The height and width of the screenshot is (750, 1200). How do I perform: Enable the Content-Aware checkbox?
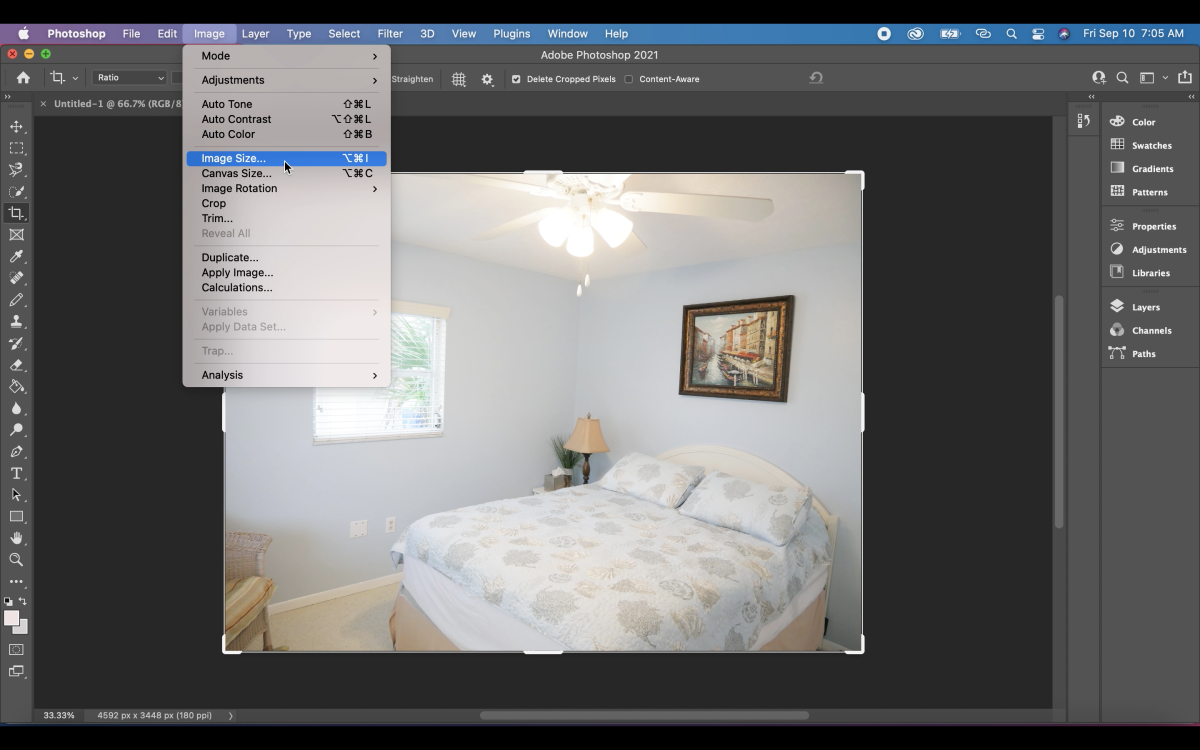(629, 79)
